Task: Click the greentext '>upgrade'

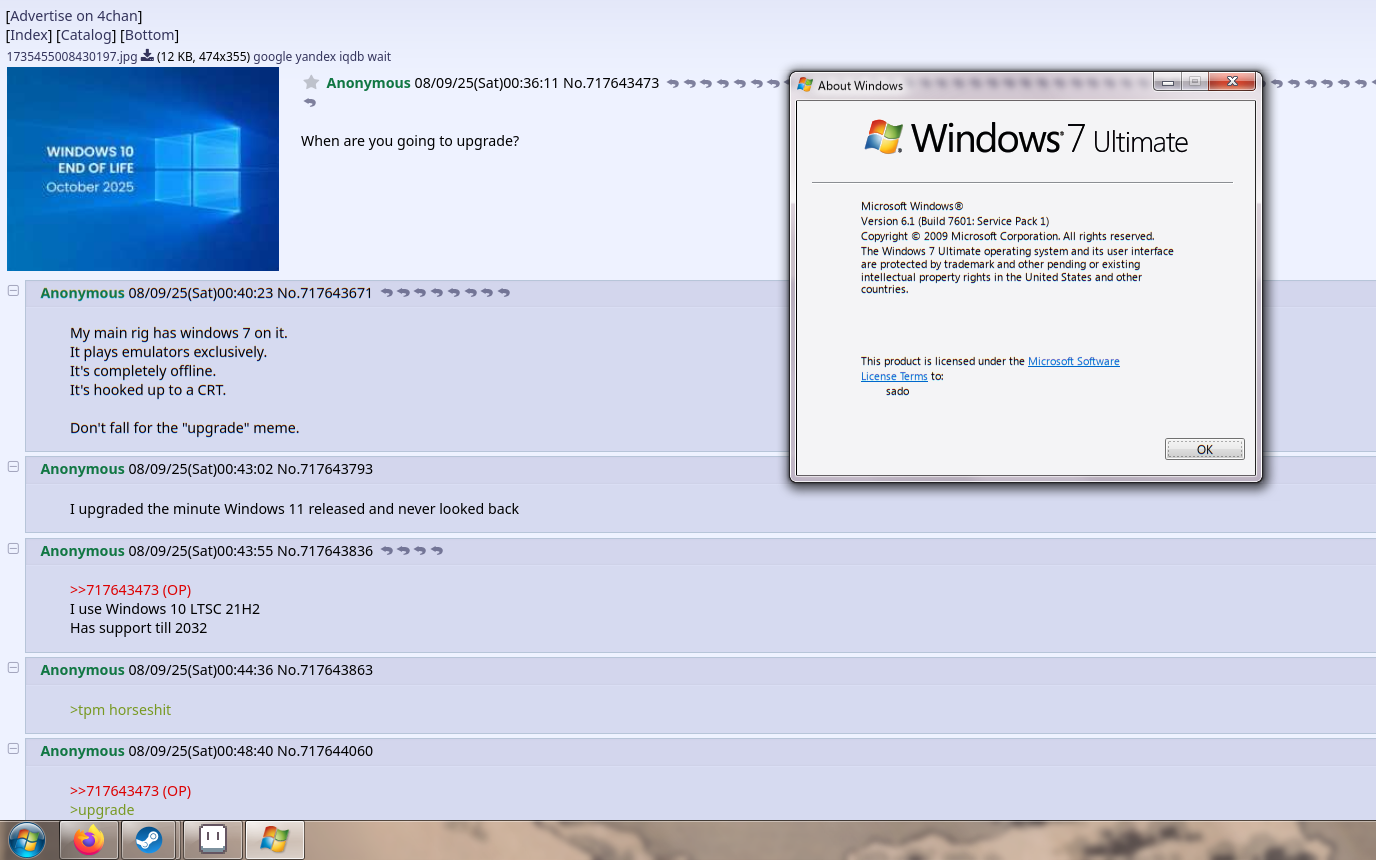Action: coord(102,810)
